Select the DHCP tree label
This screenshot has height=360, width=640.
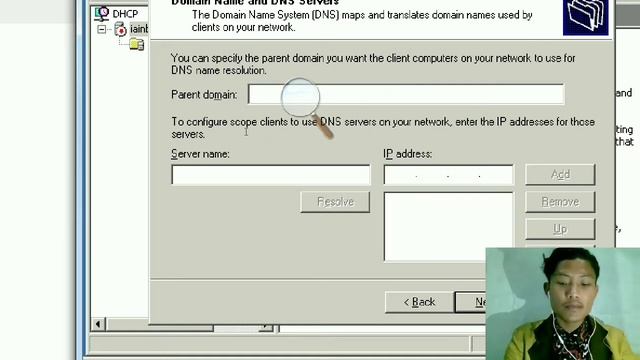125,14
